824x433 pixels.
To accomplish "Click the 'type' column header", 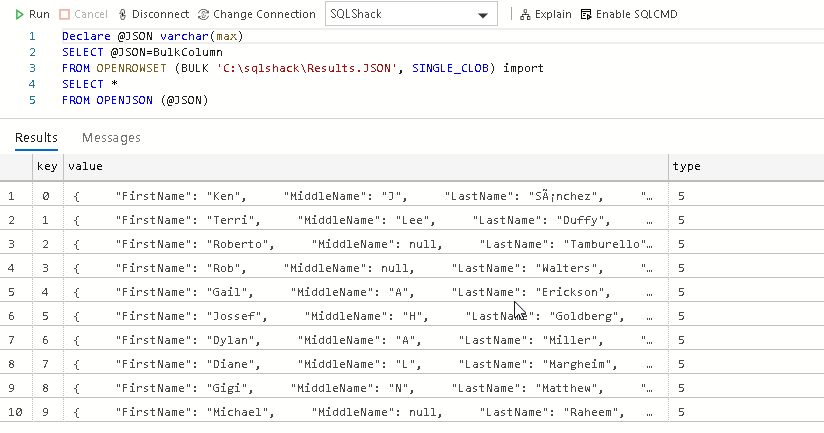I will tap(686, 166).
